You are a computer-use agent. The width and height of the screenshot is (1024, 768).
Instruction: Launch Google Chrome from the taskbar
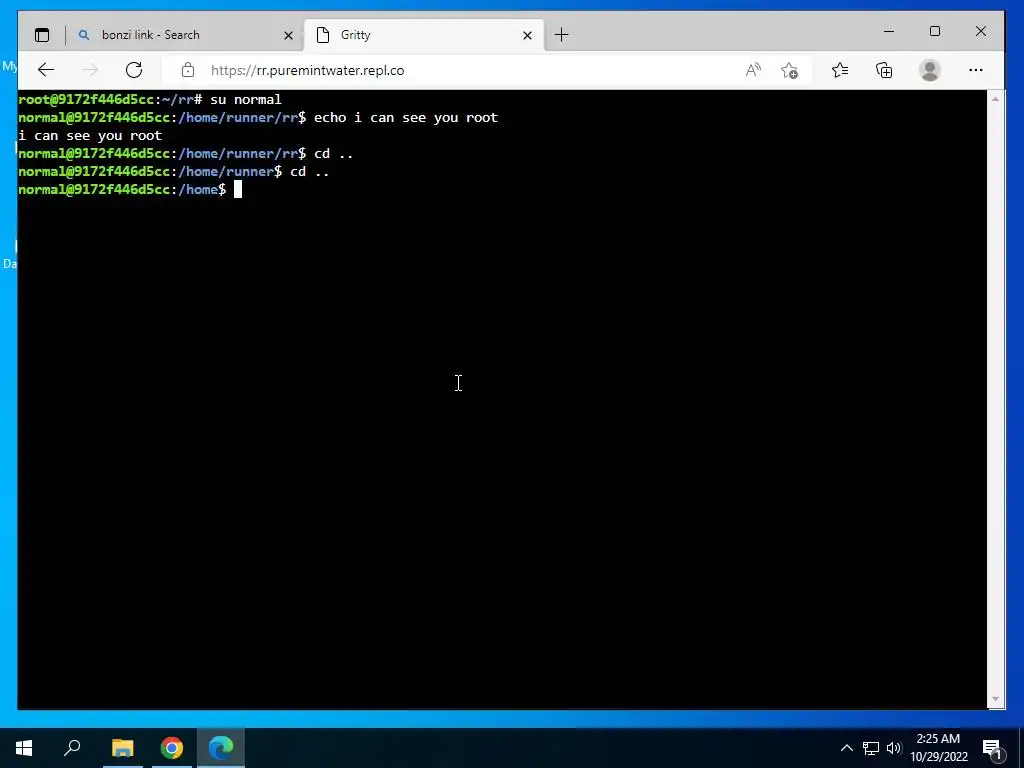pos(172,748)
